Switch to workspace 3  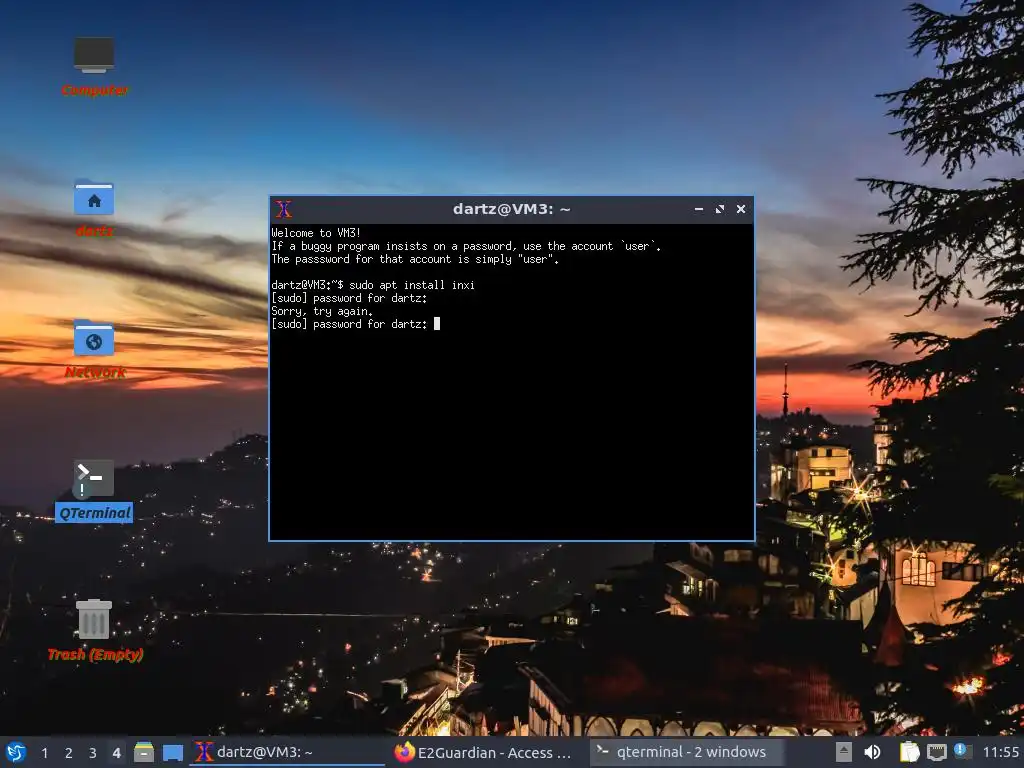point(93,753)
